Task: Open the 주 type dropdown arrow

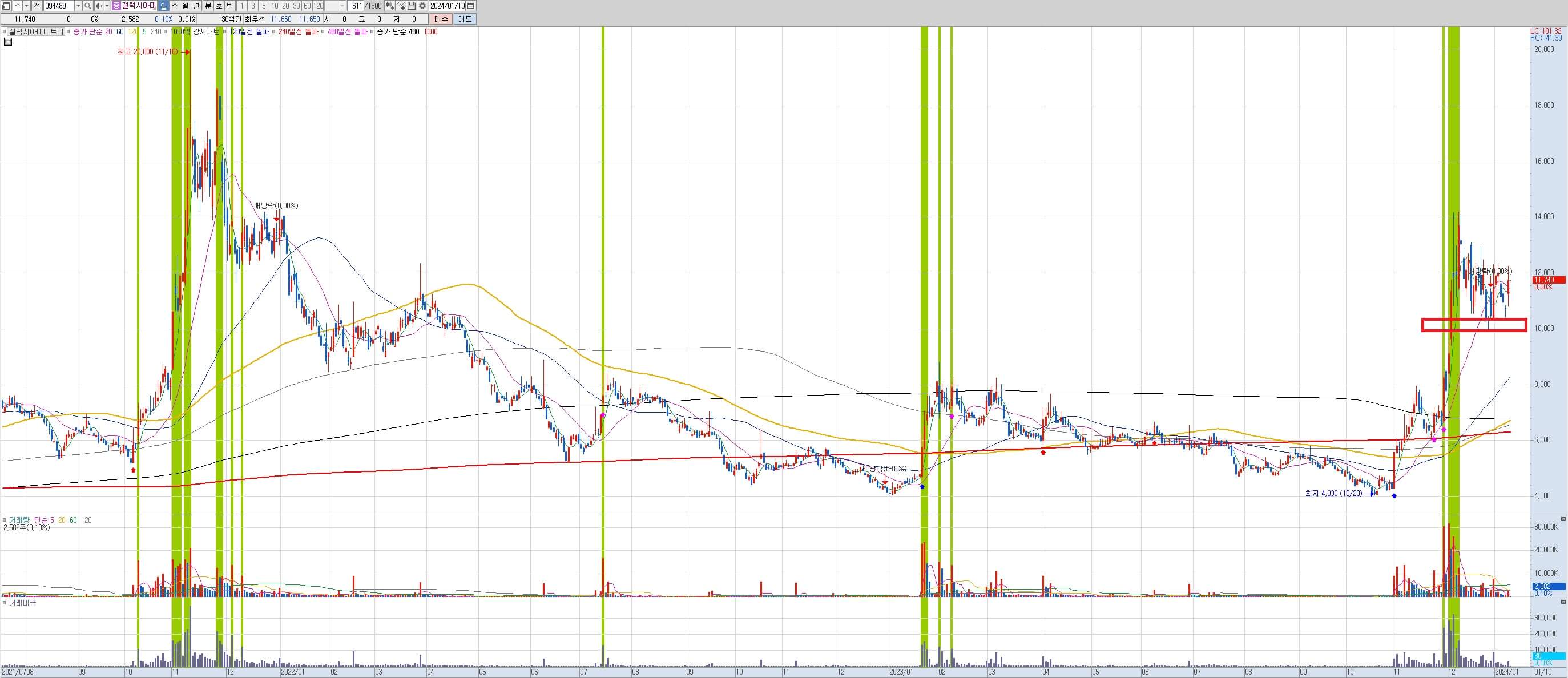Action: tap(27, 6)
